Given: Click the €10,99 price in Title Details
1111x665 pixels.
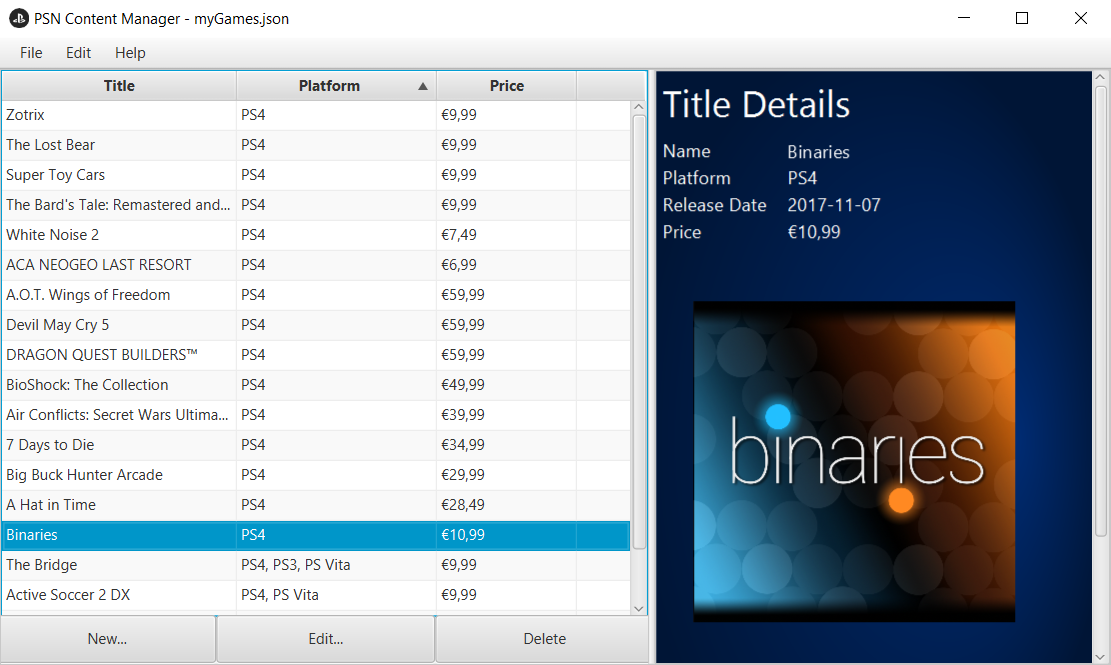Looking at the screenshot, I should point(814,232).
